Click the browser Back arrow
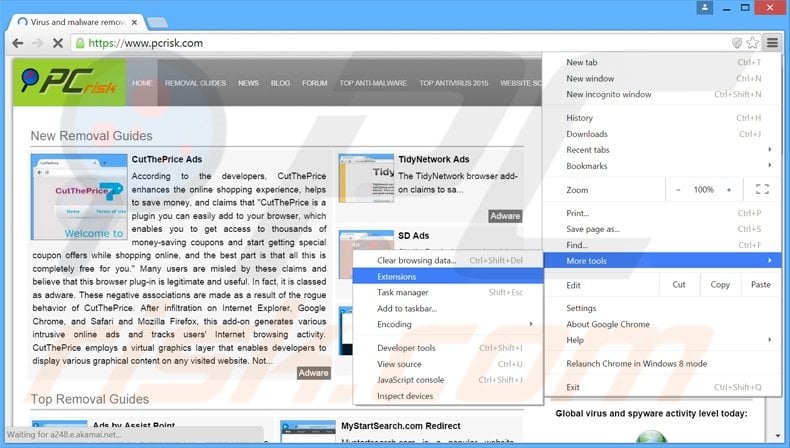790x448 pixels. point(18,43)
